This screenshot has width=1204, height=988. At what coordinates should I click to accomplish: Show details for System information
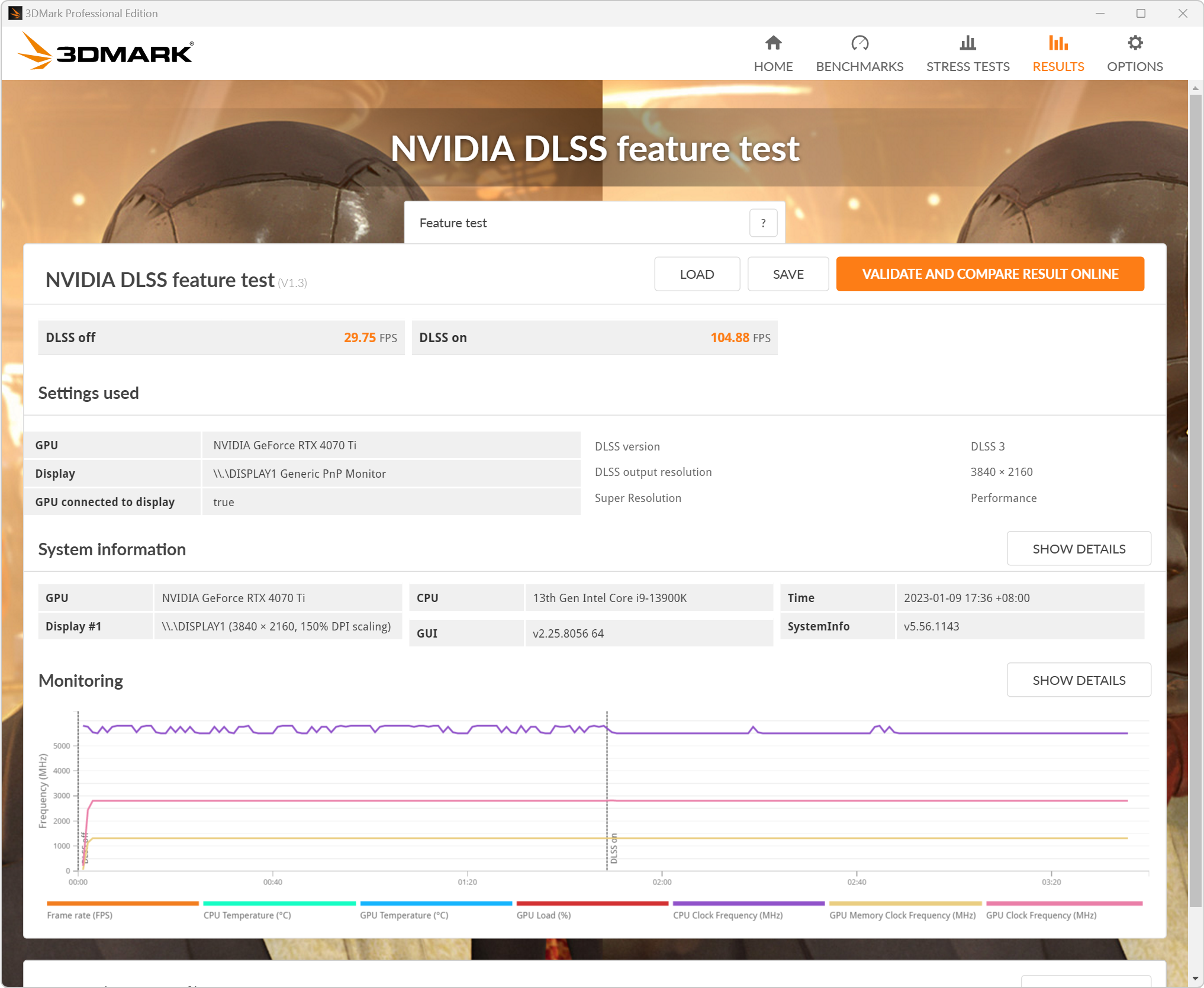tap(1079, 549)
